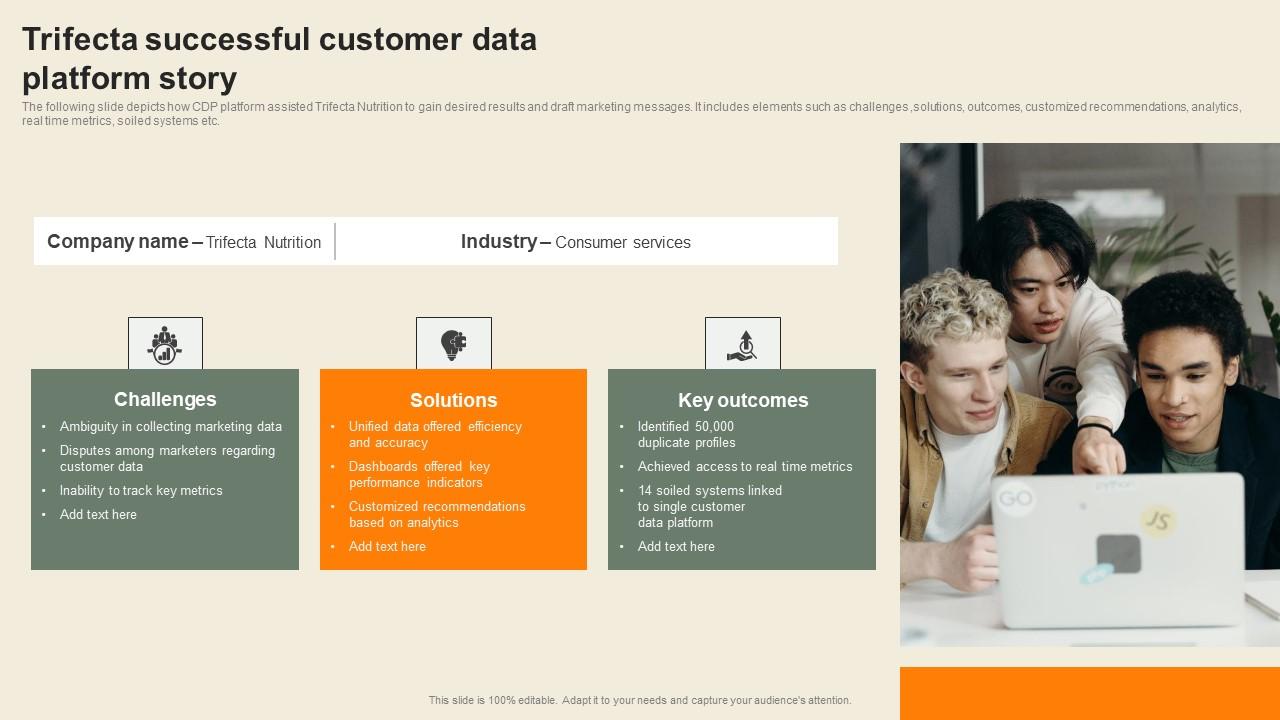
Task: Select the Challenges heading text
Action: [x=165, y=399]
